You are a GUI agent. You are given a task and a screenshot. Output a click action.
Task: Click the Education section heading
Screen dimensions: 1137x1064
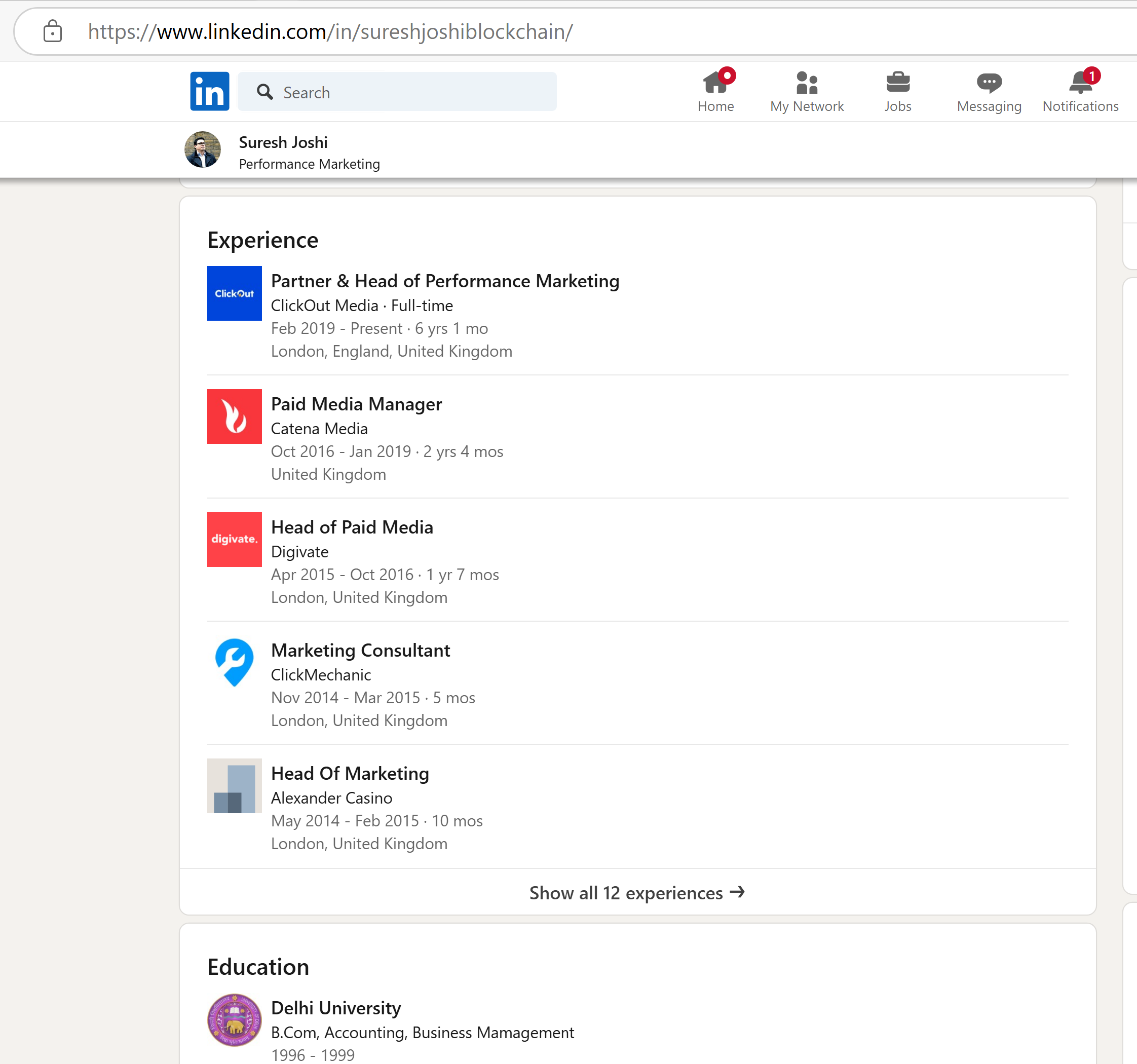click(x=258, y=967)
